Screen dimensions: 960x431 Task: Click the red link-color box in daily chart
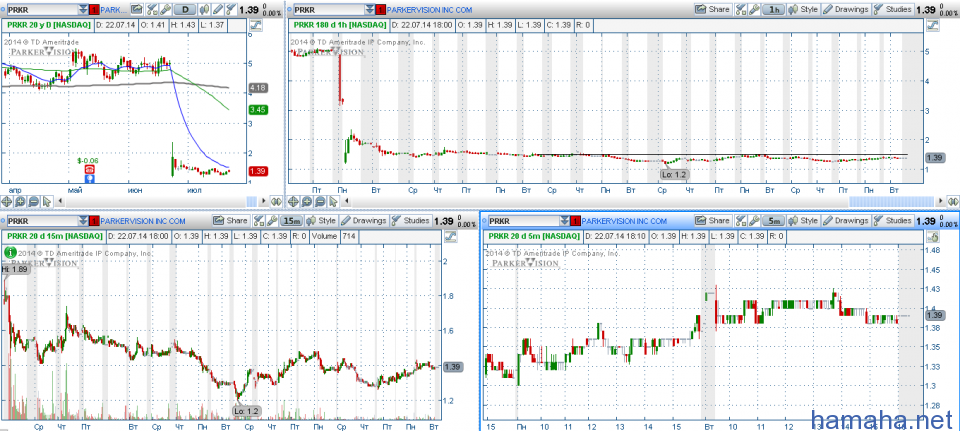(94, 10)
